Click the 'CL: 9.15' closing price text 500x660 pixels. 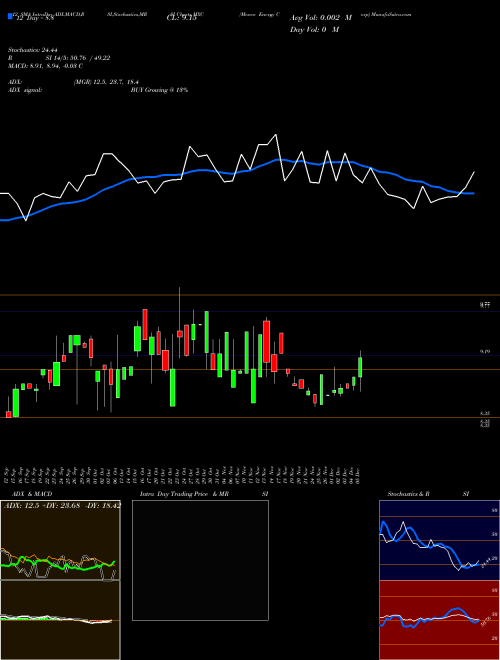[182, 18]
